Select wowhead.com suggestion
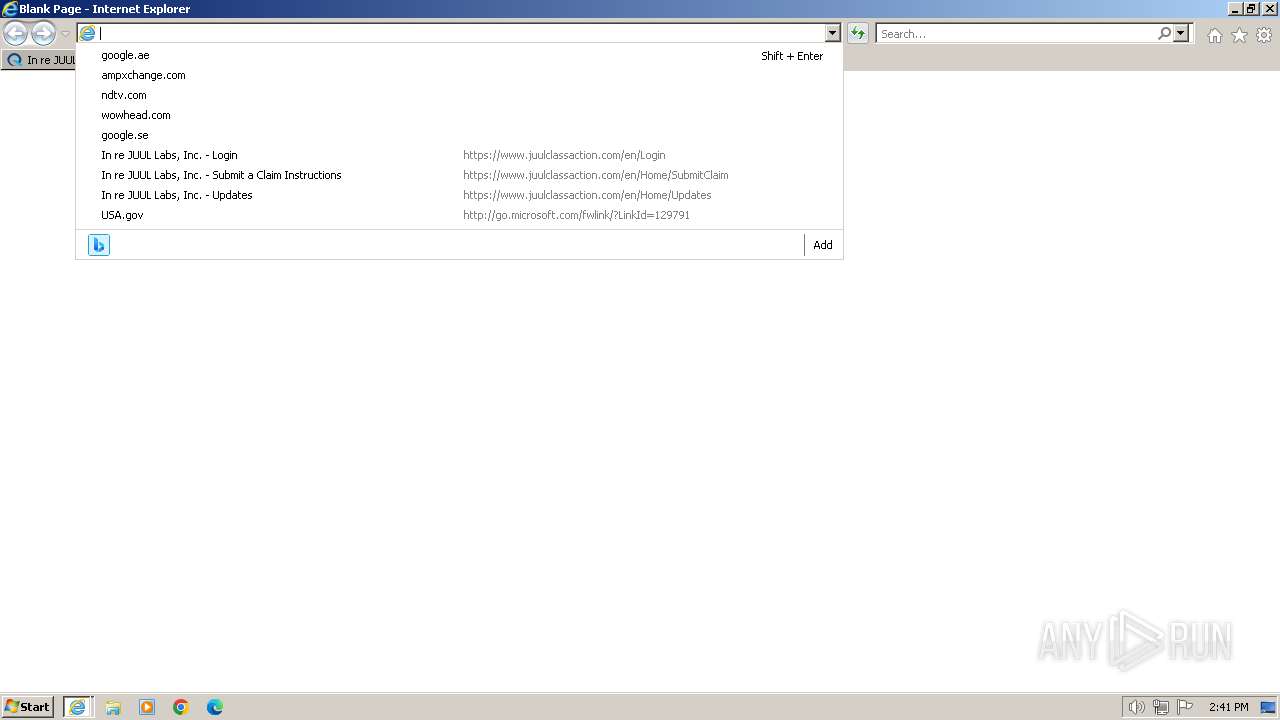This screenshot has height=720, width=1280. 459,115
